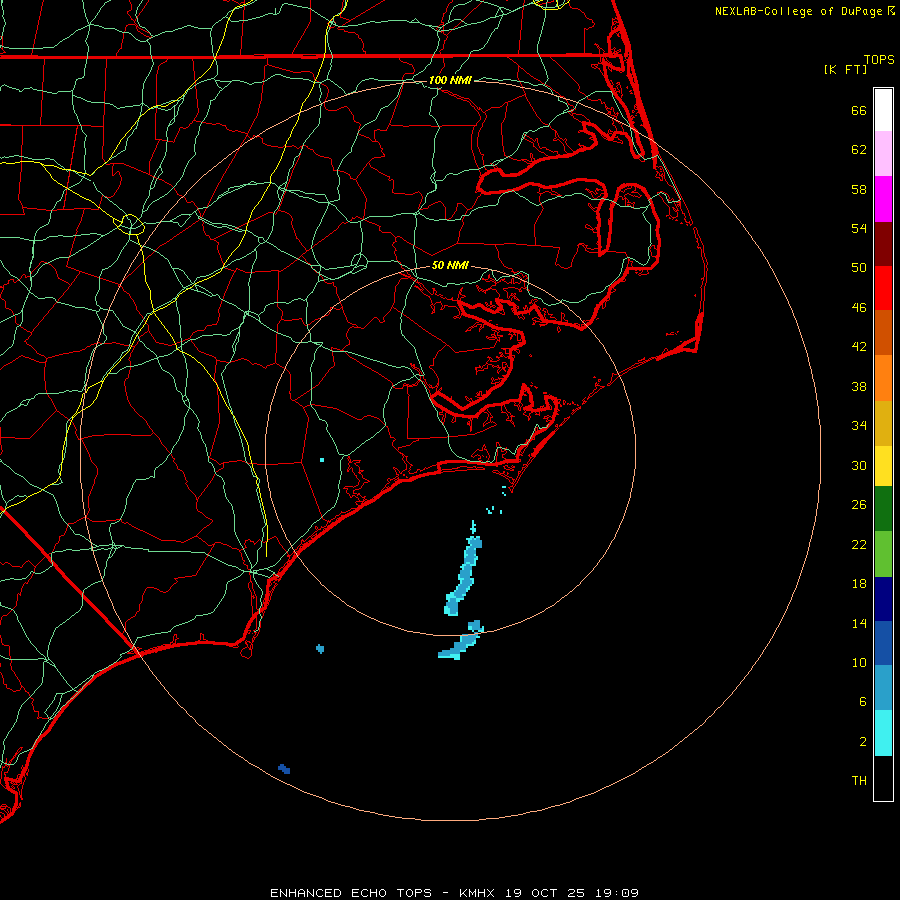Click the 30 legend value label
The height and width of the screenshot is (900, 900).
859,465
